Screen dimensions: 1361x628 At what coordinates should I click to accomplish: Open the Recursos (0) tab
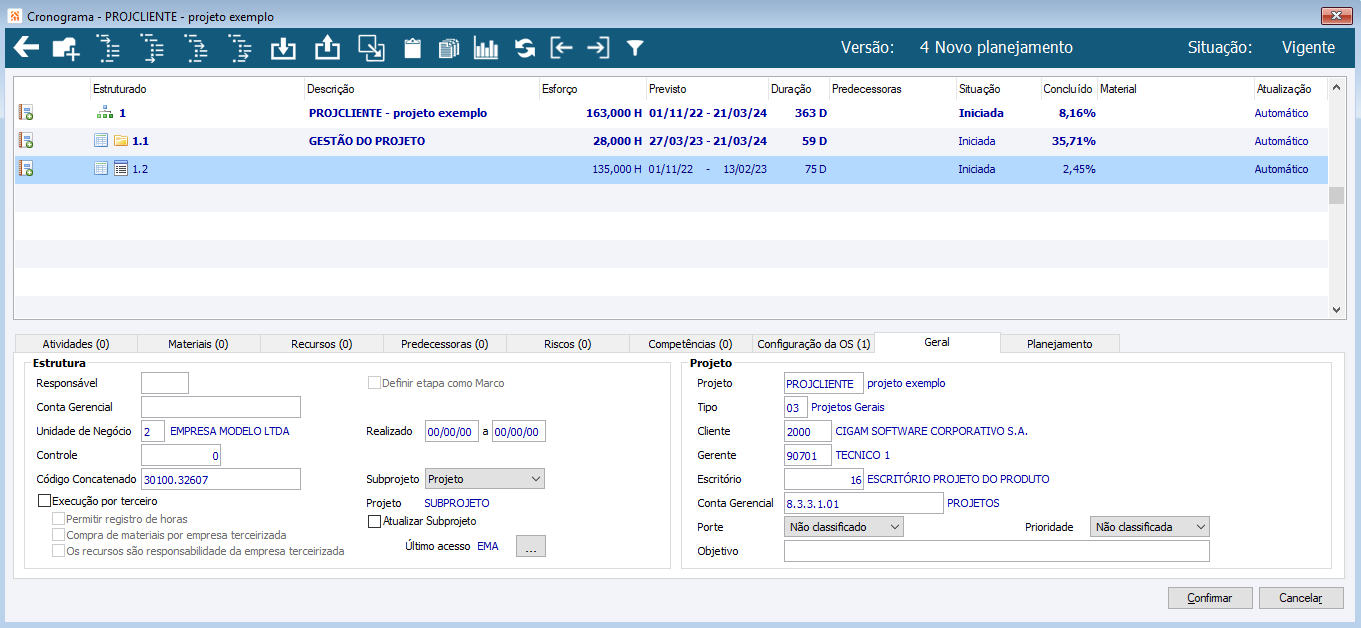321,344
